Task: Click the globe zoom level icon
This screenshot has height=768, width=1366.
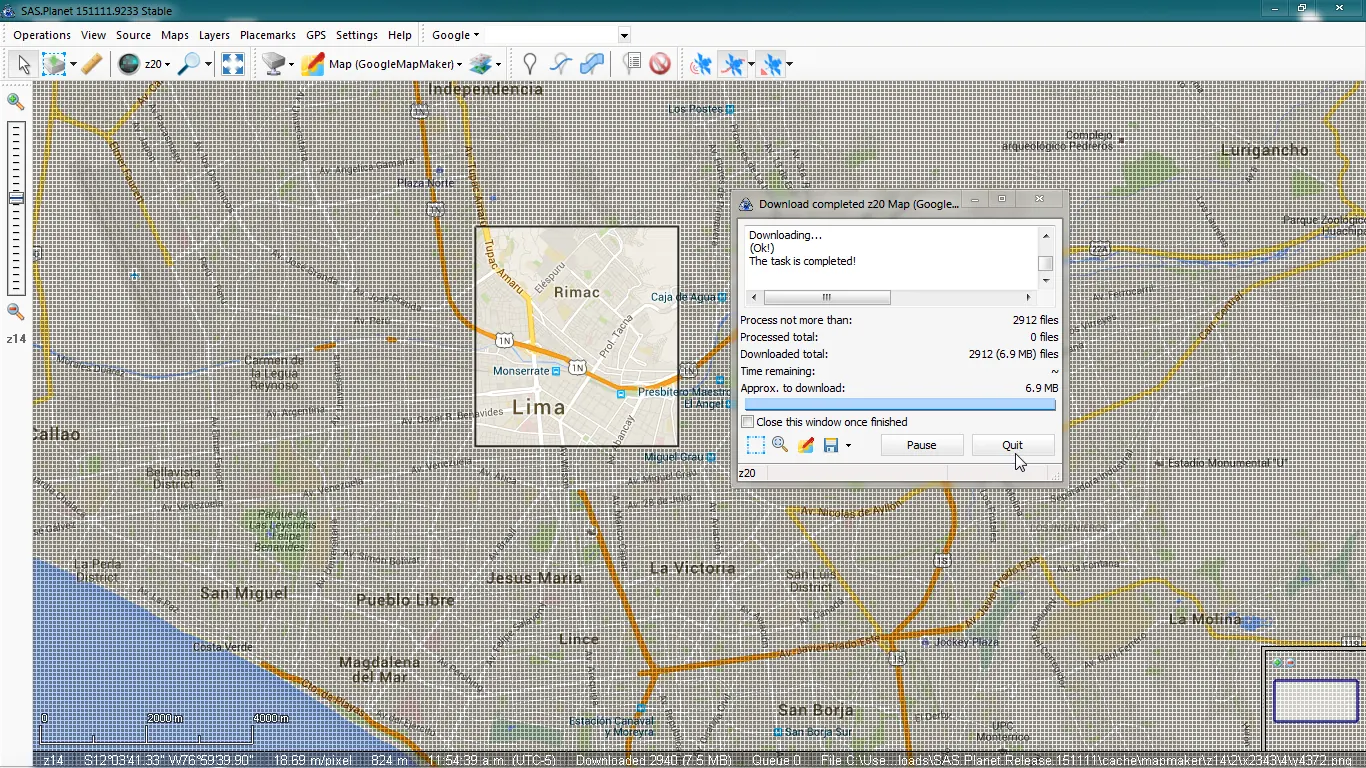Action: [128, 64]
